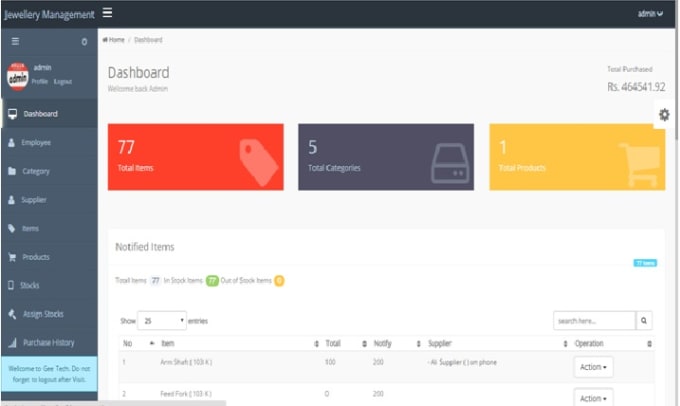
Task: Click Products cart icon in sidebar
Action: (12, 257)
